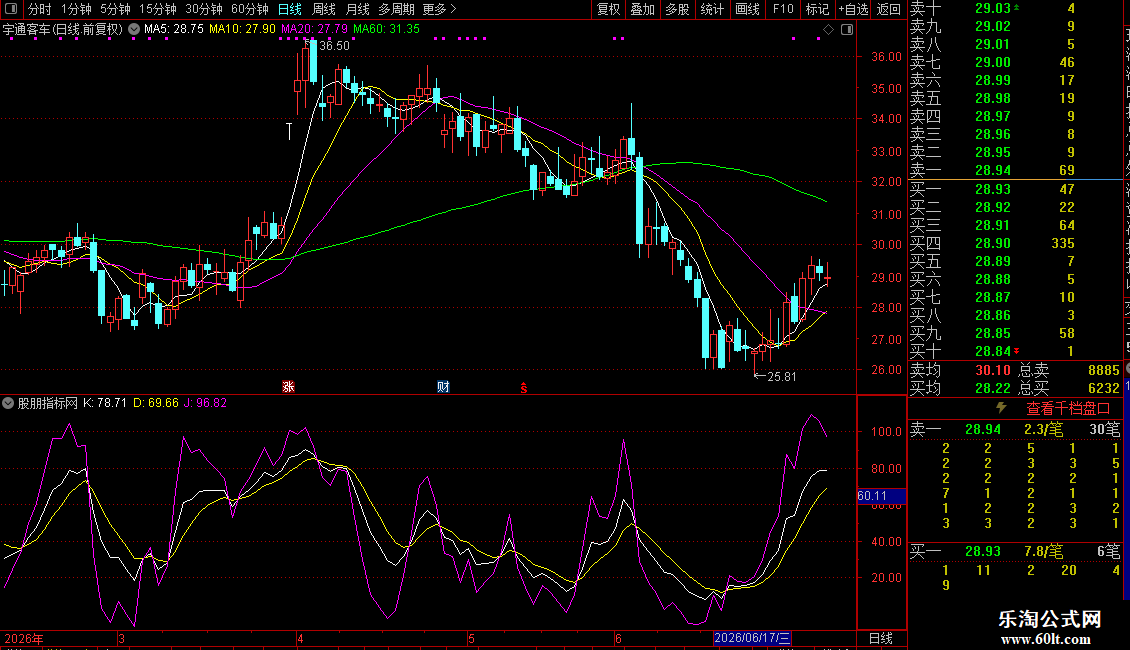Click the diamond icon above the chart
This screenshot has width=1130, height=650.
click(829, 30)
